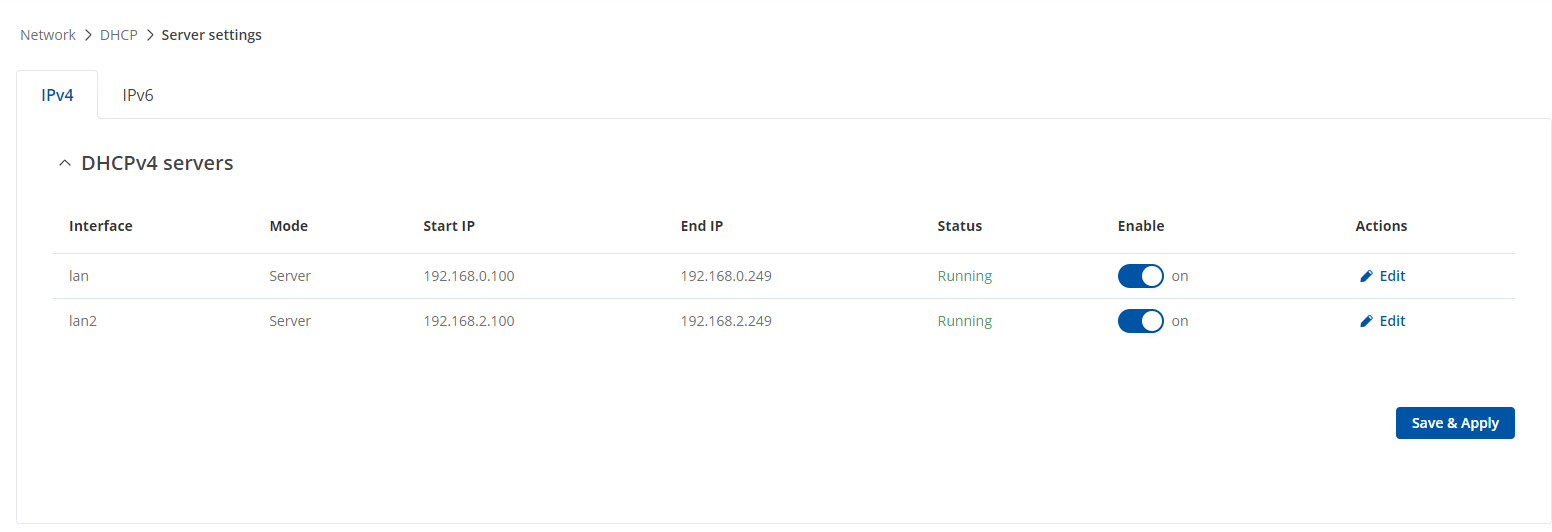
Task: Open Edit for the lan2 interface
Action: tap(1383, 321)
